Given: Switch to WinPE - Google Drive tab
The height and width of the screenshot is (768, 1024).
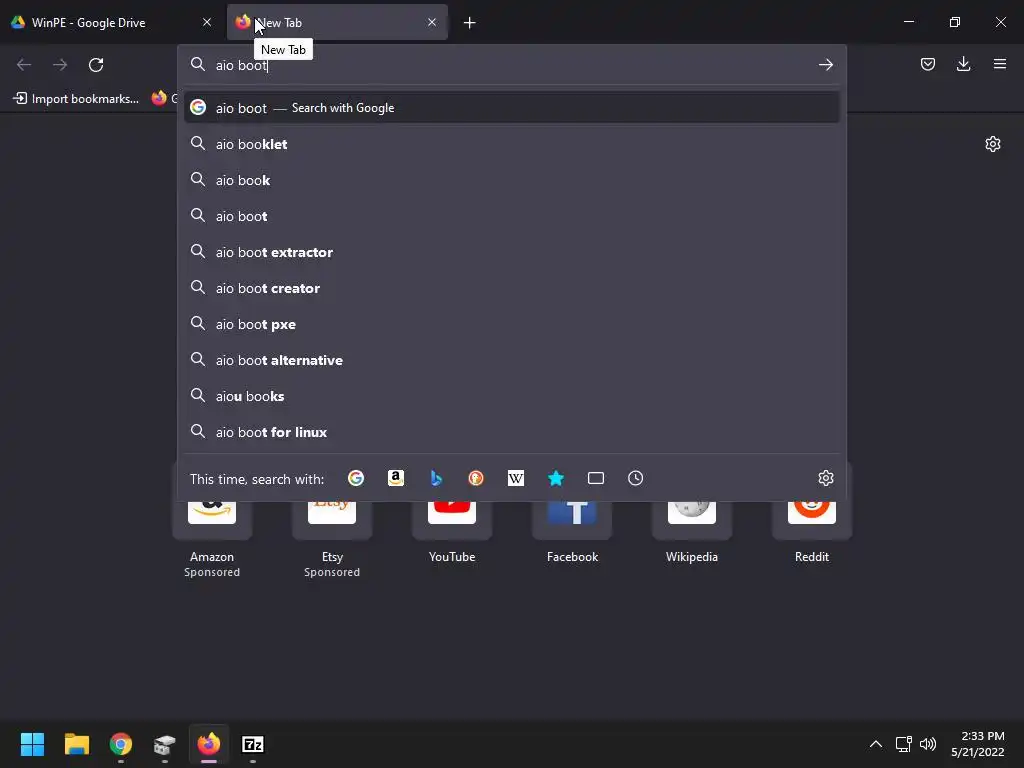Looking at the screenshot, I should pos(111,23).
